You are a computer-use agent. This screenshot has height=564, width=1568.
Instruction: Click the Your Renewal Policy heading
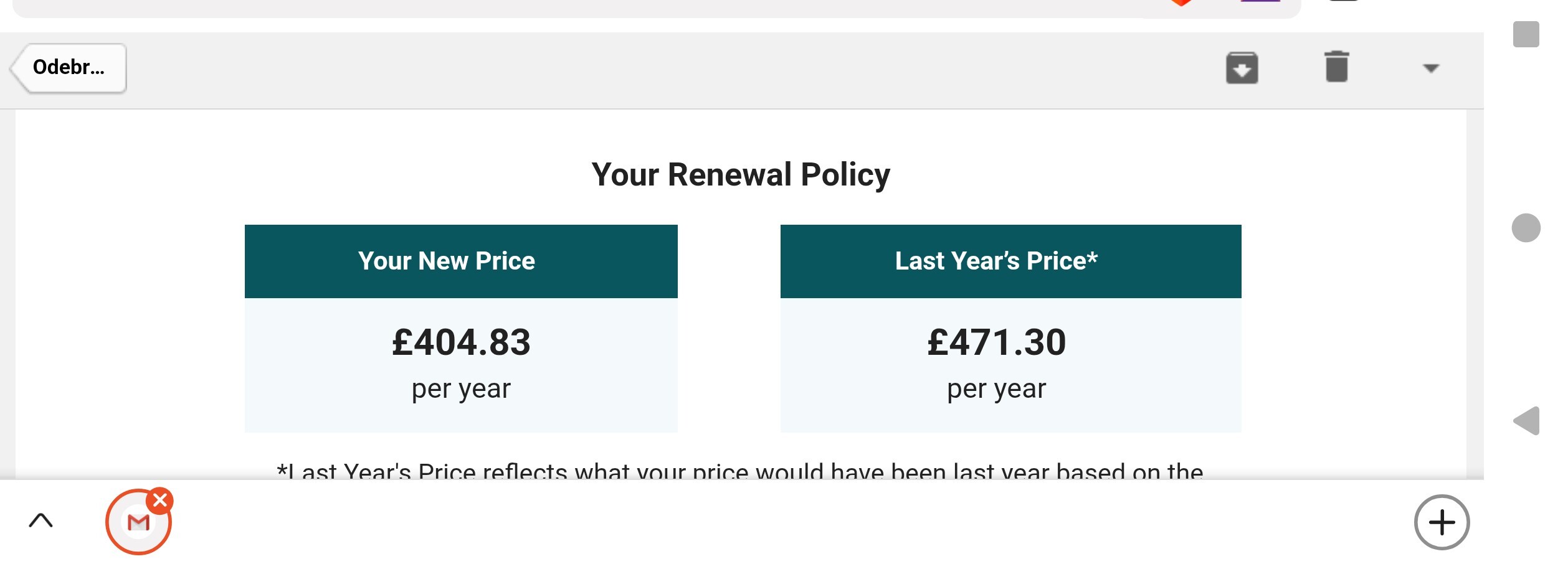tap(741, 174)
